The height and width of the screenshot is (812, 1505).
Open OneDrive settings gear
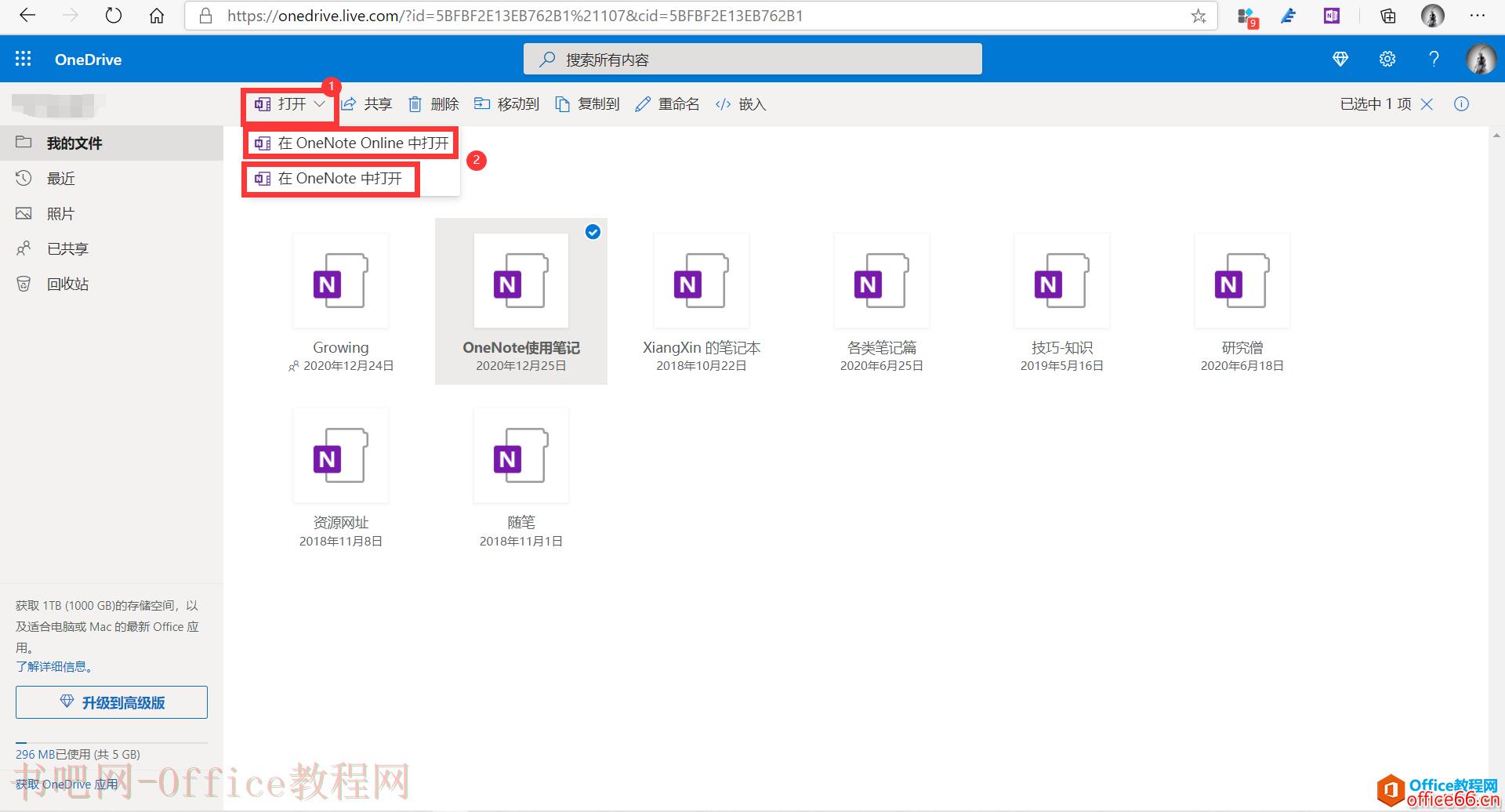click(x=1387, y=59)
